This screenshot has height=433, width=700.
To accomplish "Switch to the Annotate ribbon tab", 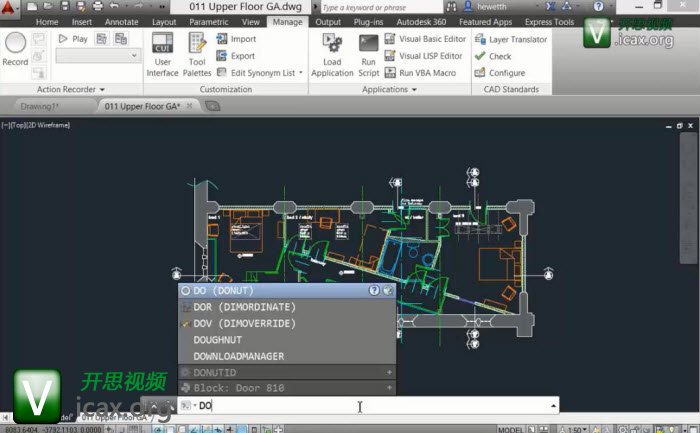I will [x=123, y=21].
